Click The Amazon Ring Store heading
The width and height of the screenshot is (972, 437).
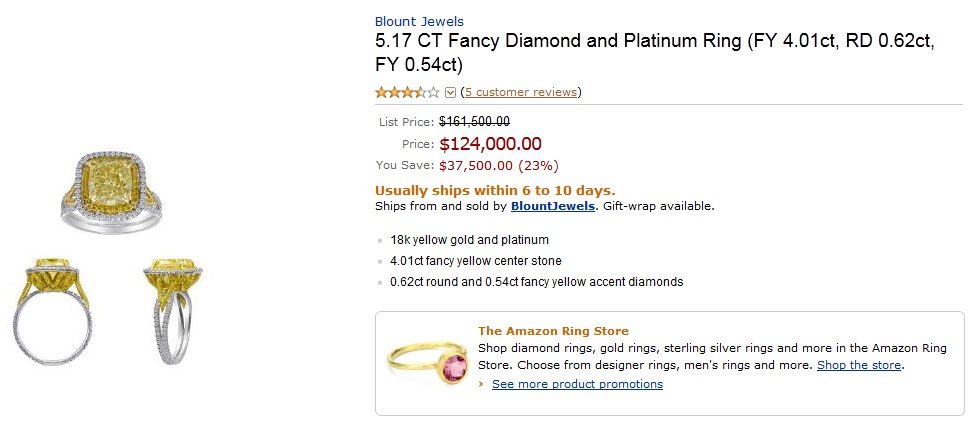pyautogui.click(x=553, y=331)
